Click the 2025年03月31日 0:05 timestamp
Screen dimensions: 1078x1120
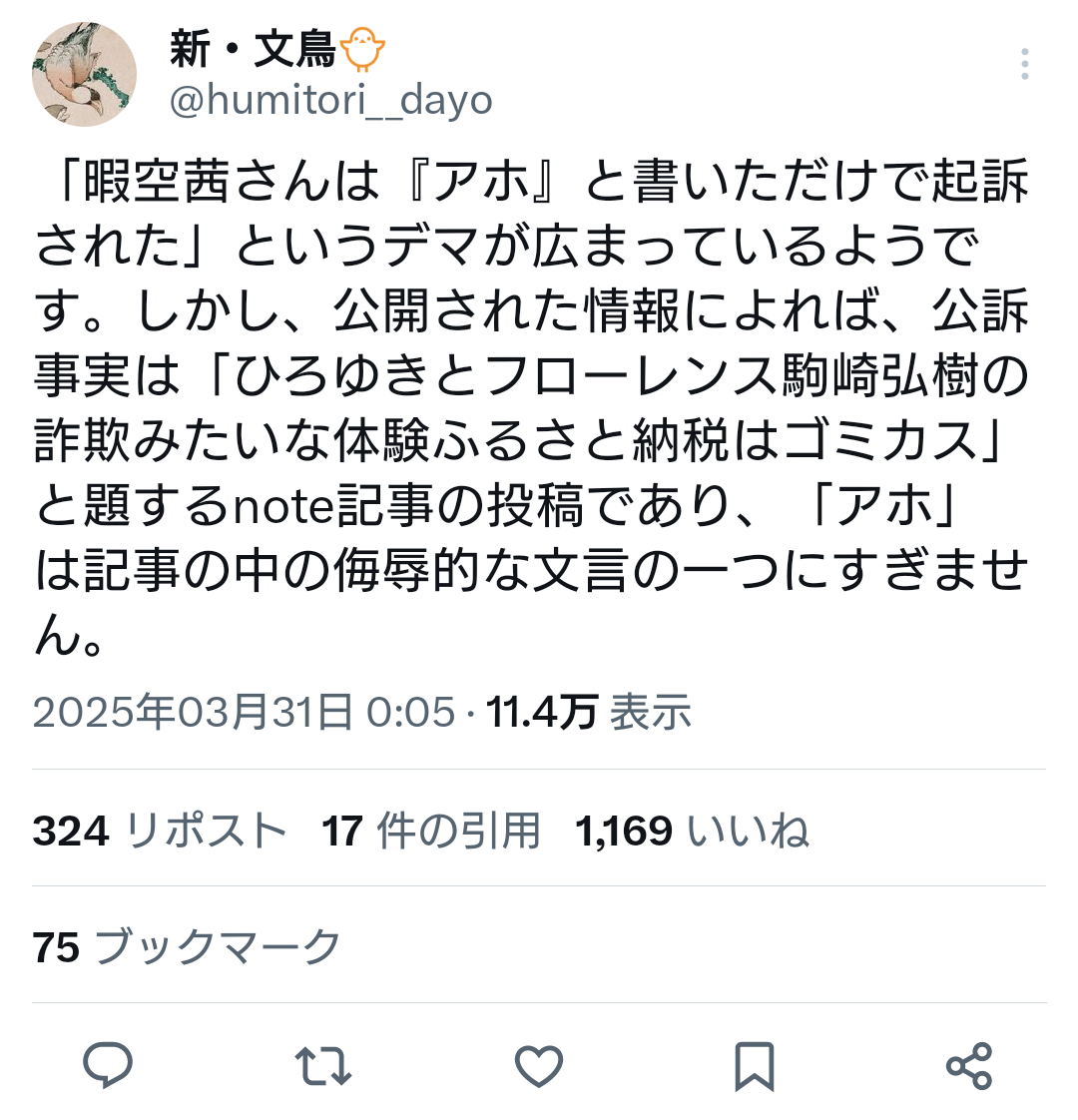[244, 712]
